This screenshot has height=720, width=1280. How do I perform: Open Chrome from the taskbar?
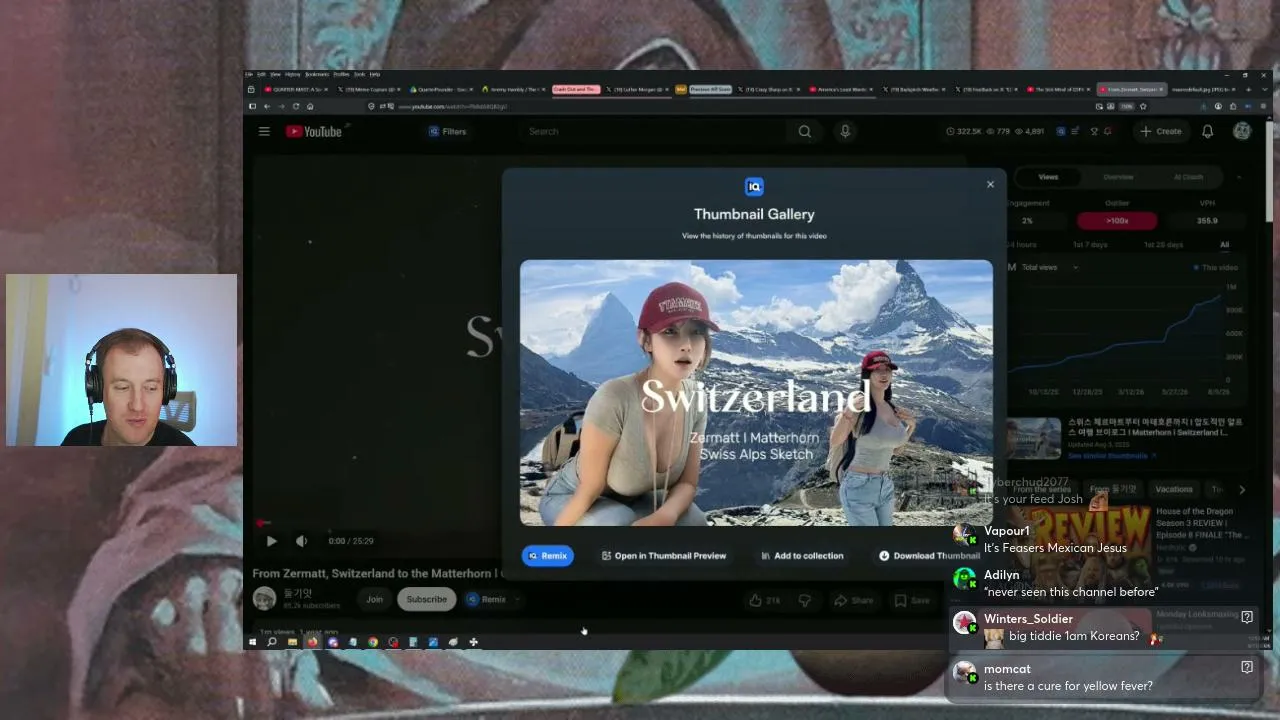tap(373, 642)
